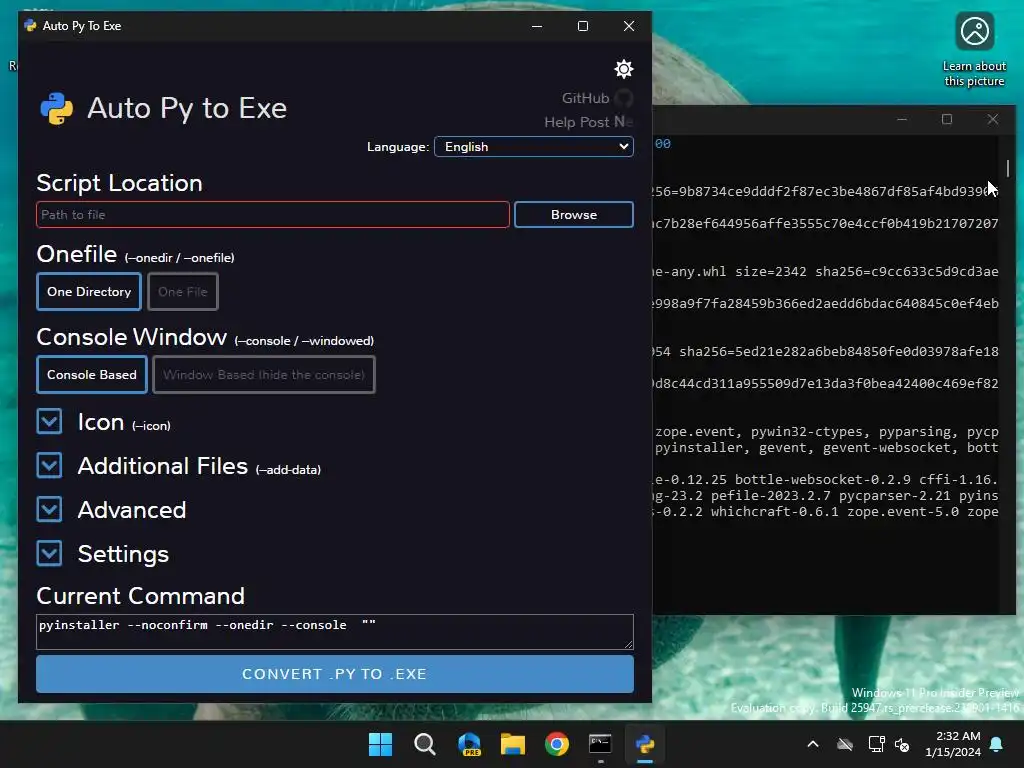Viewport: 1024px width, 768px height.
Task: Click the Auto Py to Exe taskbar icon
Action: click(645, 744)
